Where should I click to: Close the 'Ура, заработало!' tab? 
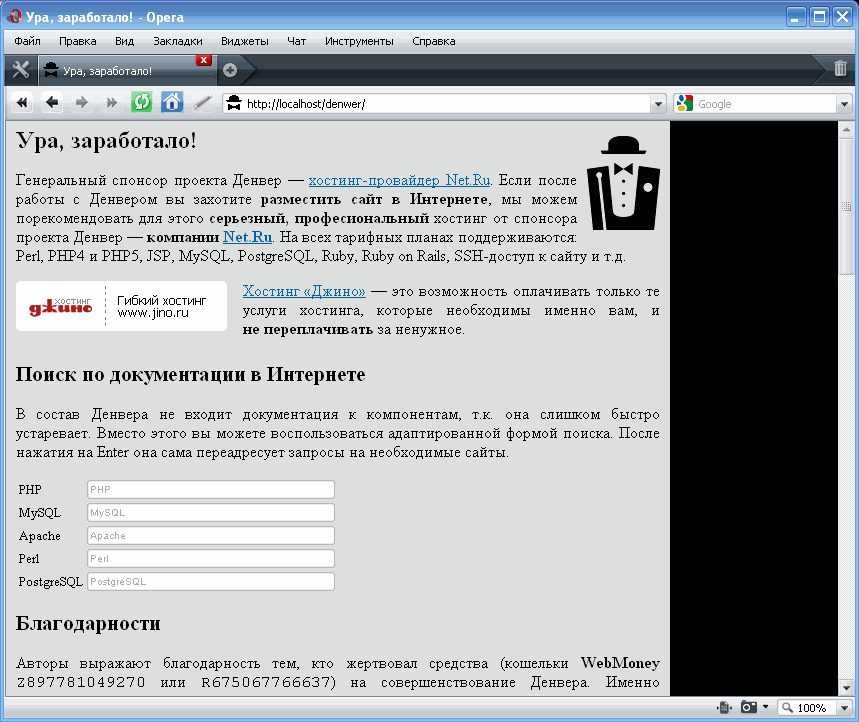[204, 60]
